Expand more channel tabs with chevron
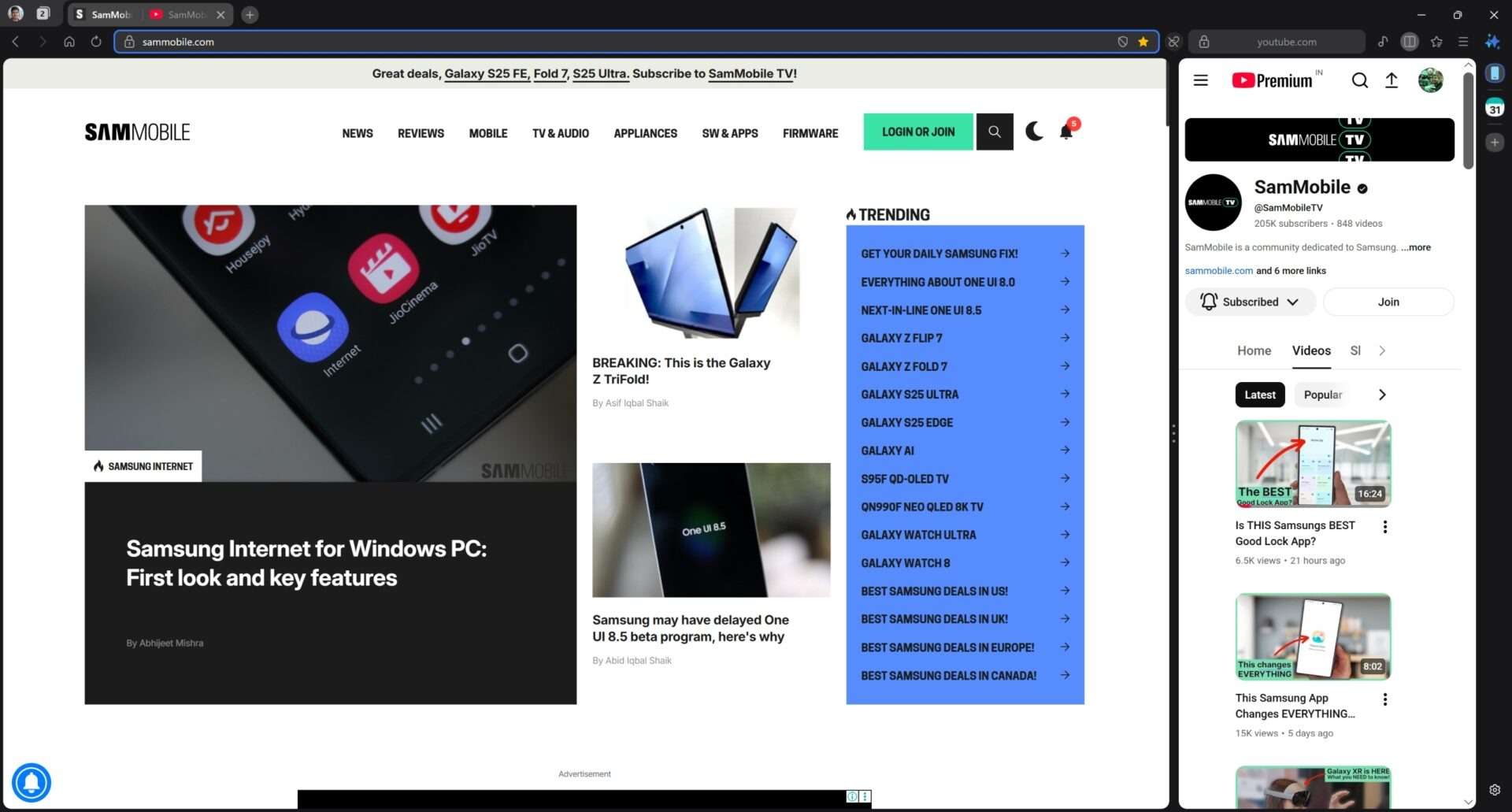1512x812 pixels. pyautogui.click(x=1382, y=351)
